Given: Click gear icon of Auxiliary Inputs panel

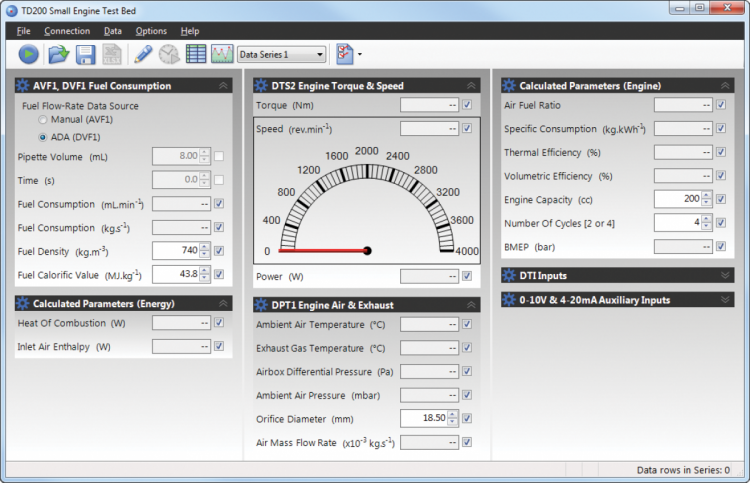Looking at the screenshot, I should pyautogui.click(x=509, y=299).
